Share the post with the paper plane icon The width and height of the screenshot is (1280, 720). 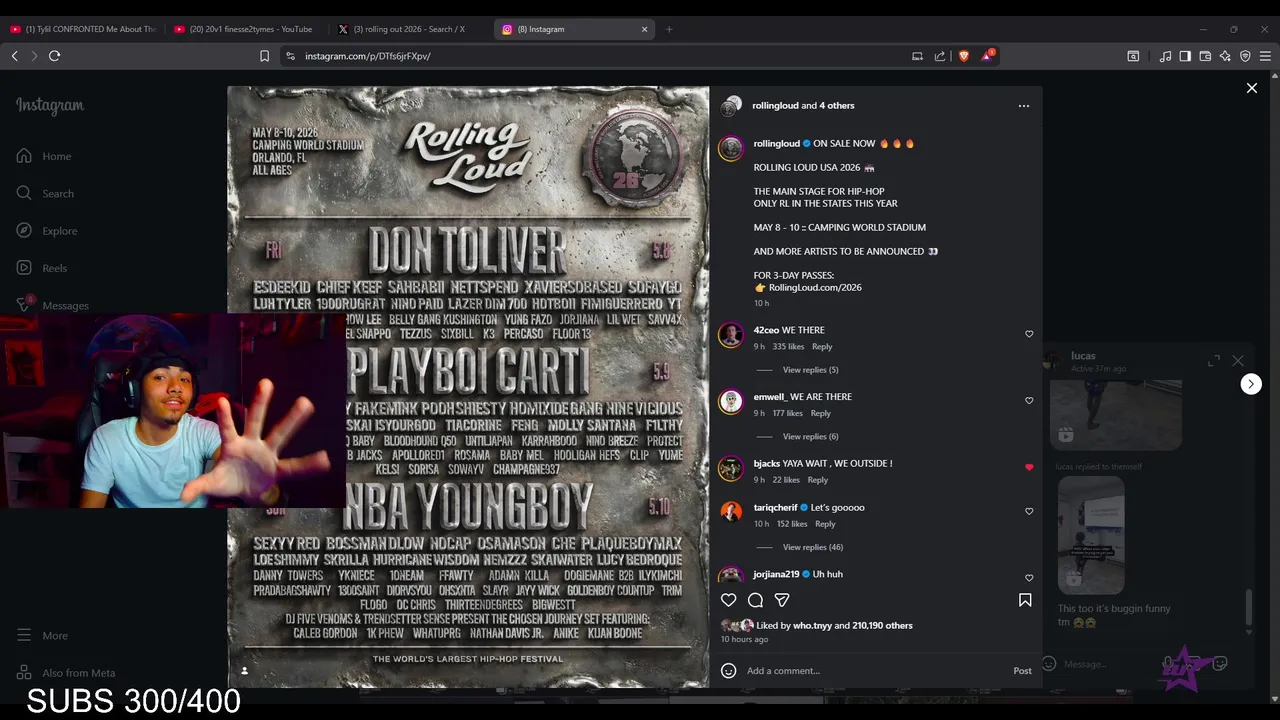[782, 600]
